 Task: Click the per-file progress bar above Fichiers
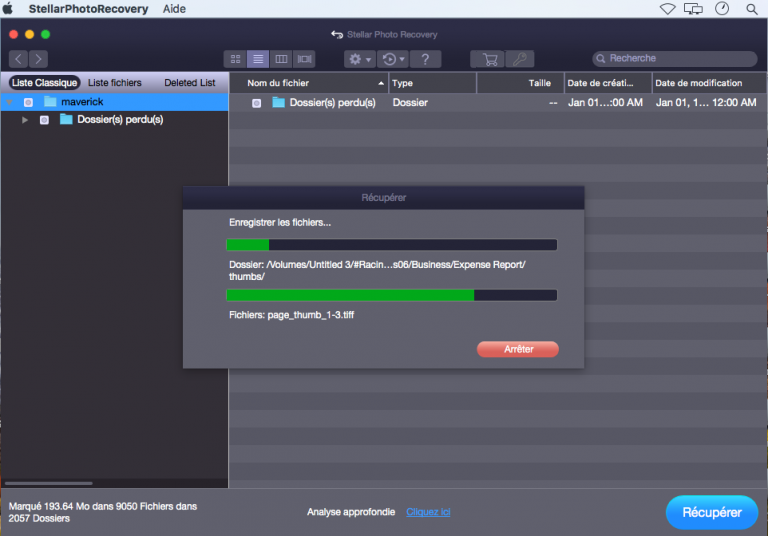(391, 295)
